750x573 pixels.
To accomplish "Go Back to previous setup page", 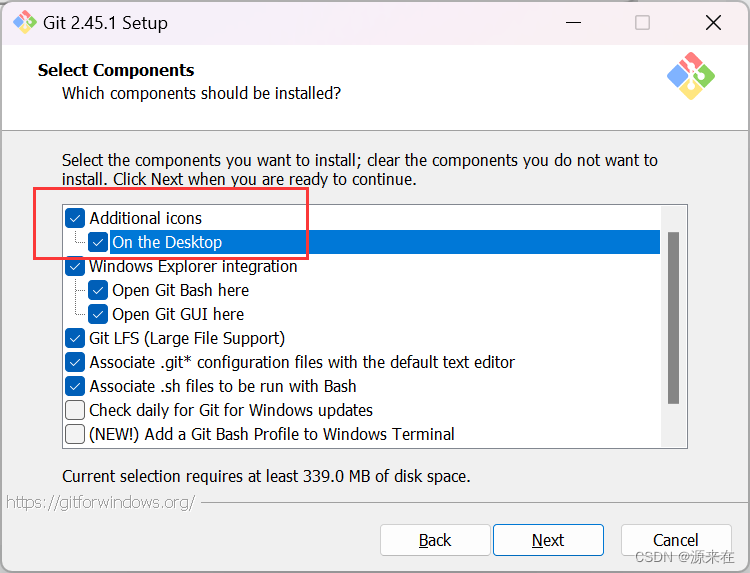I will 435,540.
